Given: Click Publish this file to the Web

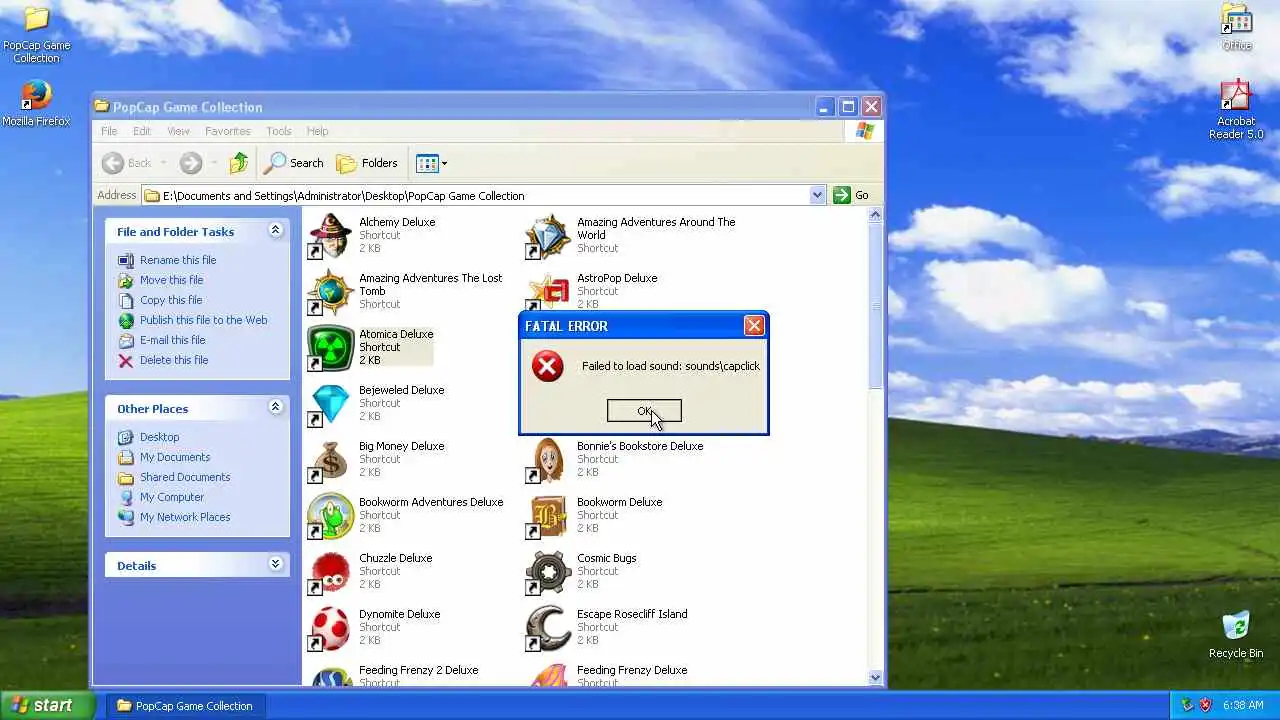Looking at the screenshot, I should point(203,320).
